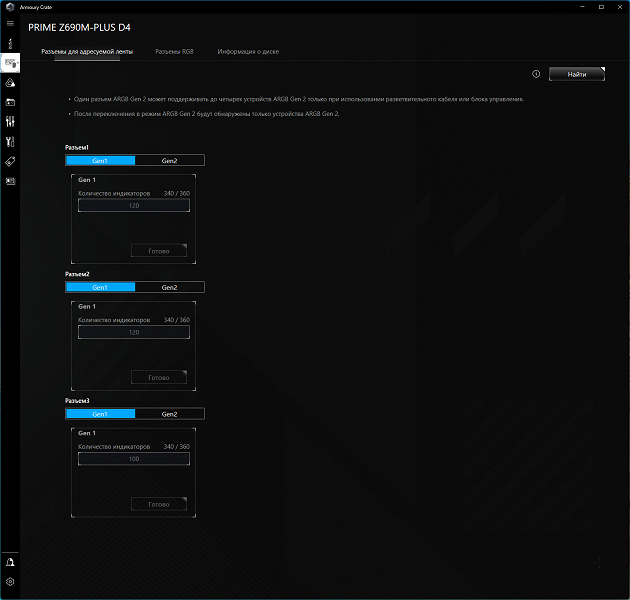Select Gen1 for Разъем3
Image resolution: width=630 pixels, height=600 pixels.
click(100, 414)
